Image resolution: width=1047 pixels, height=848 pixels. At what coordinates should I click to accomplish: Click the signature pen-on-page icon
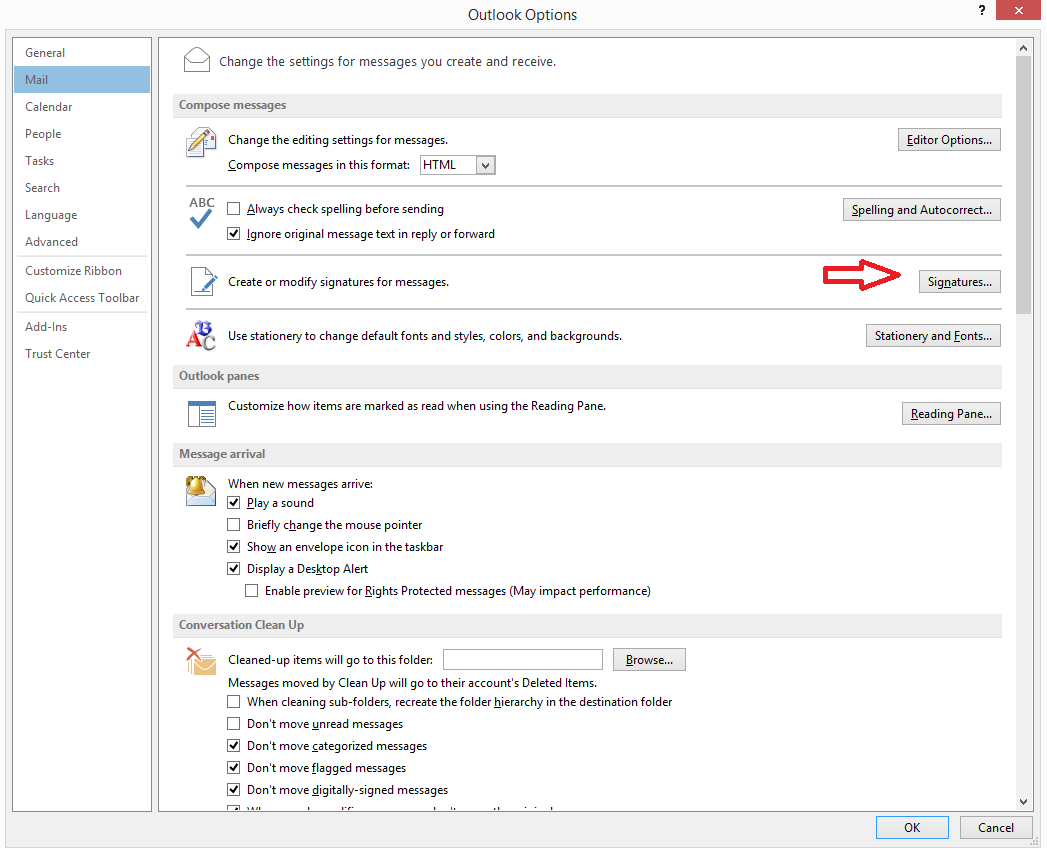click(x=202, y=282)
